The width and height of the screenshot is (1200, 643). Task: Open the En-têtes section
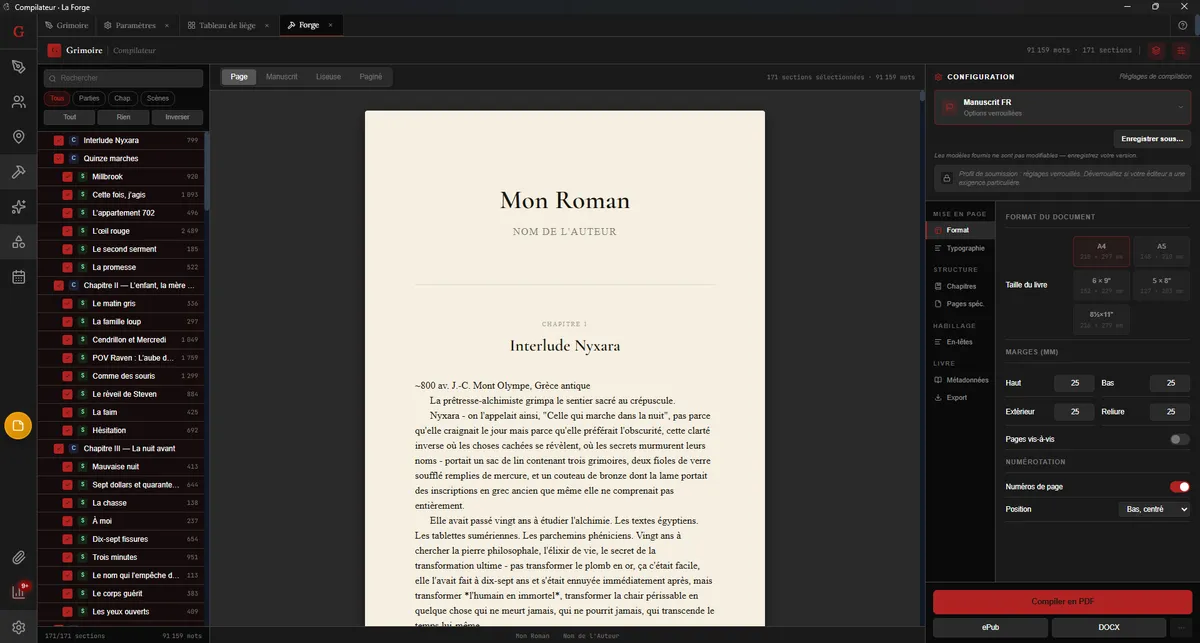[960, 342]
